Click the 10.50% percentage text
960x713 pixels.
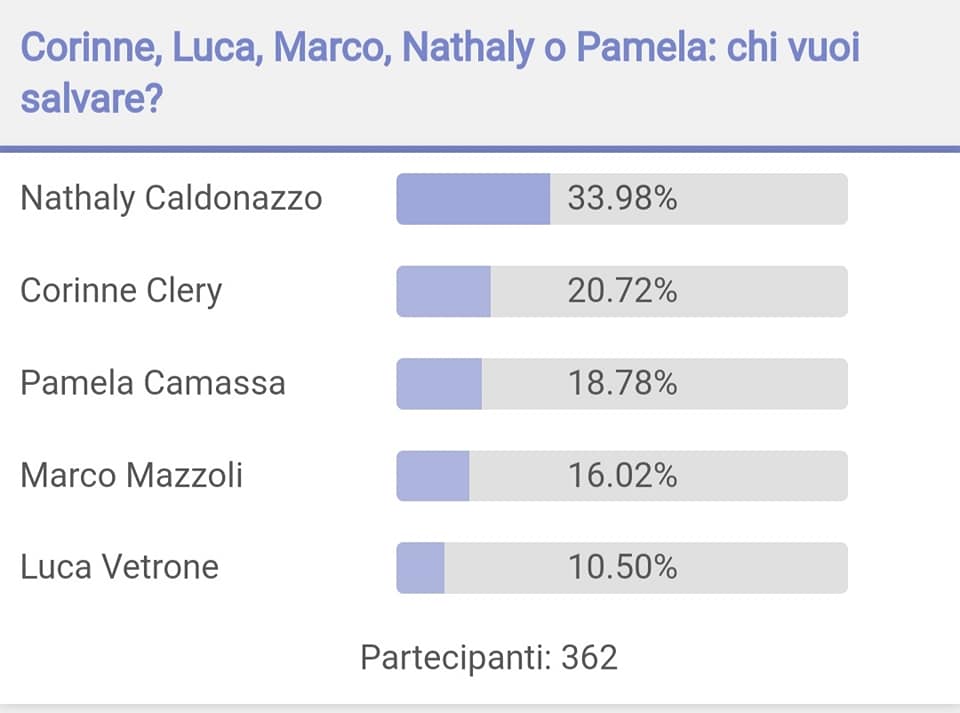(622, 567)
